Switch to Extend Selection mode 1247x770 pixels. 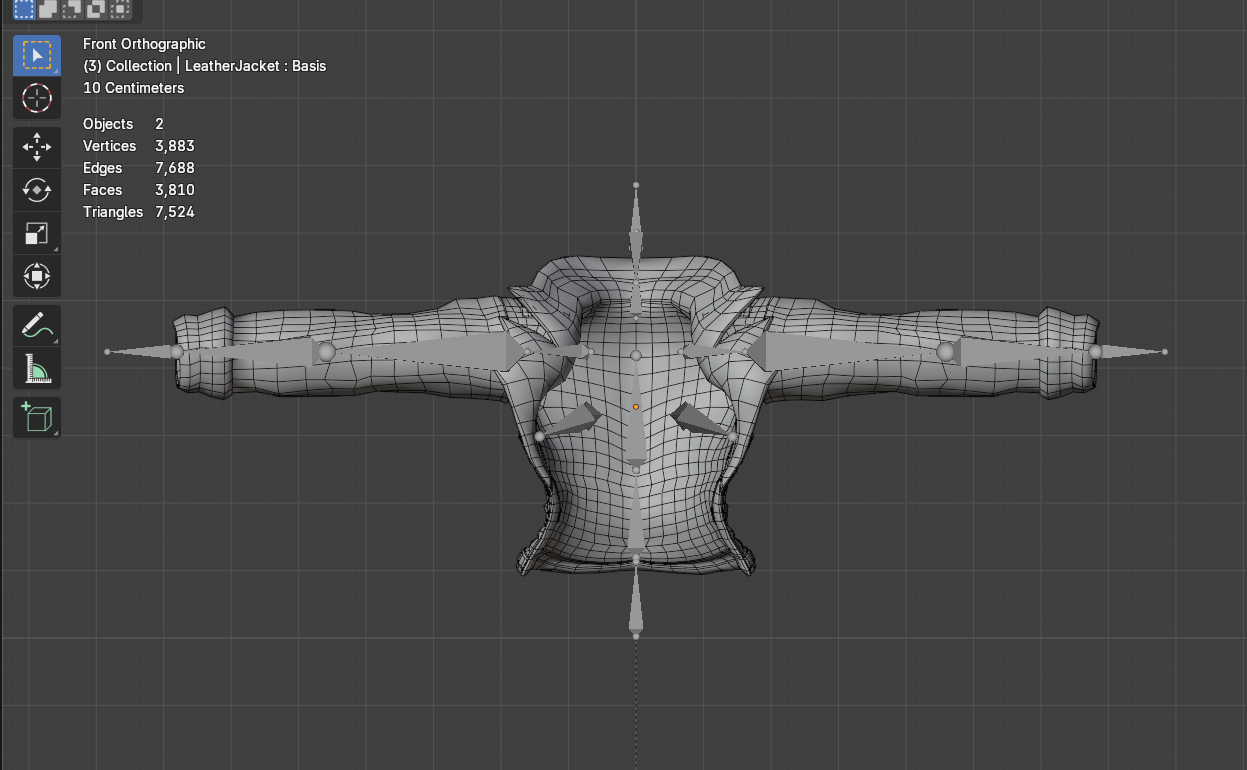(47, 9)
